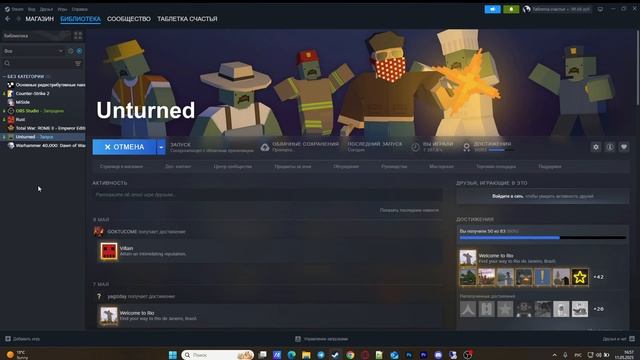640x360 pixels.
Task: Open Big Picture mode monitor icon
Action: click(600, 9)
